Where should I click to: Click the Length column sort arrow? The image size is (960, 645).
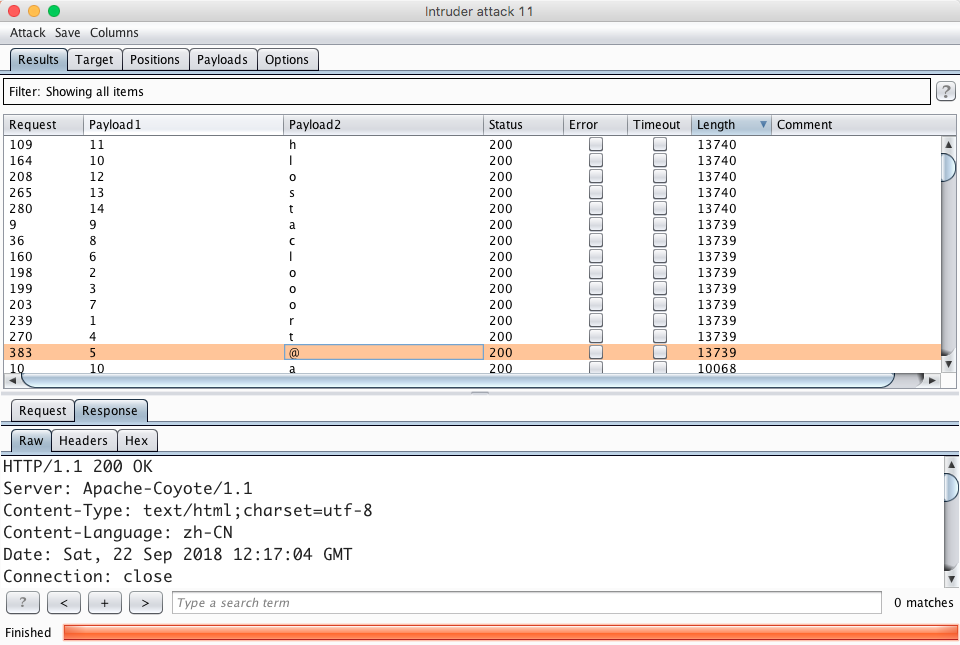point(763,125)
